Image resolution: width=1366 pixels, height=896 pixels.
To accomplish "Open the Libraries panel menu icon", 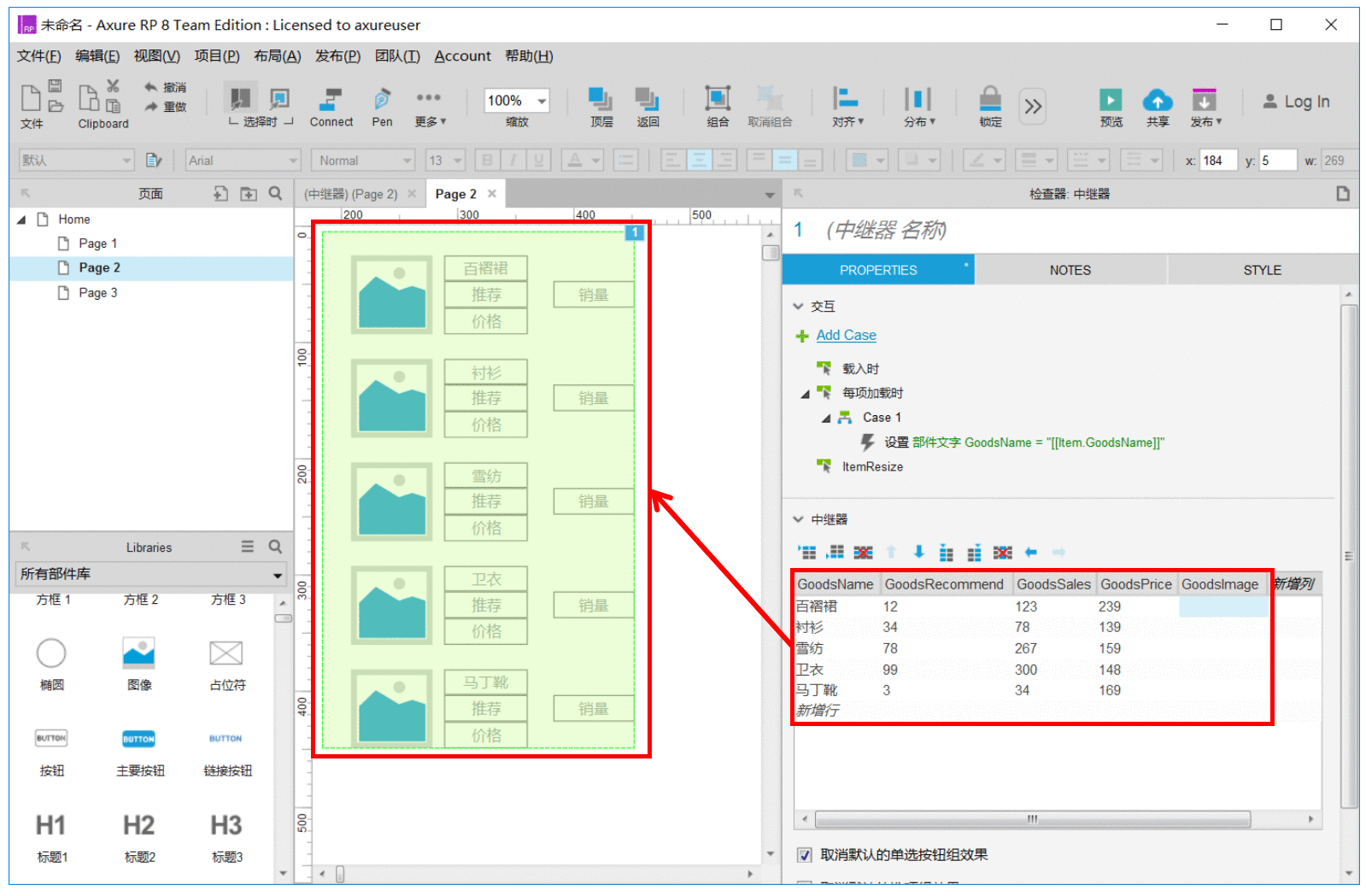I will [248, 547].
